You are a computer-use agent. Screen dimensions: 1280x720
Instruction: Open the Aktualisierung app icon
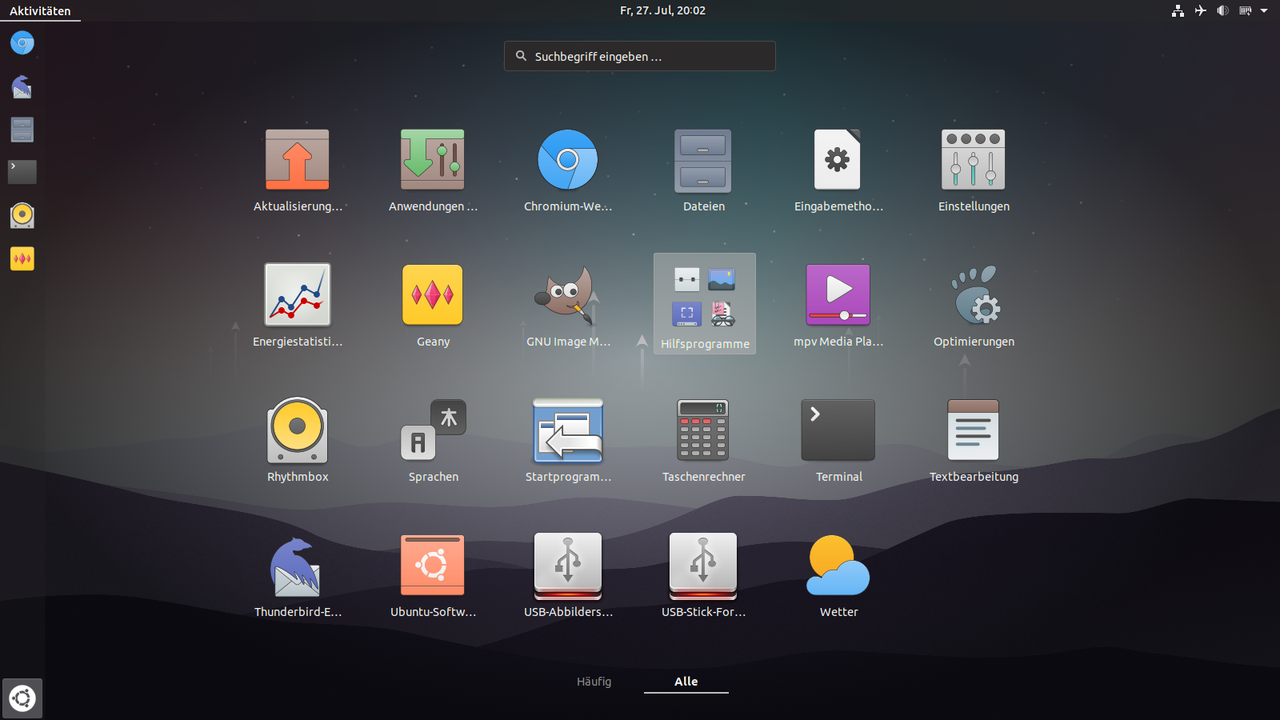click(297, 160)
